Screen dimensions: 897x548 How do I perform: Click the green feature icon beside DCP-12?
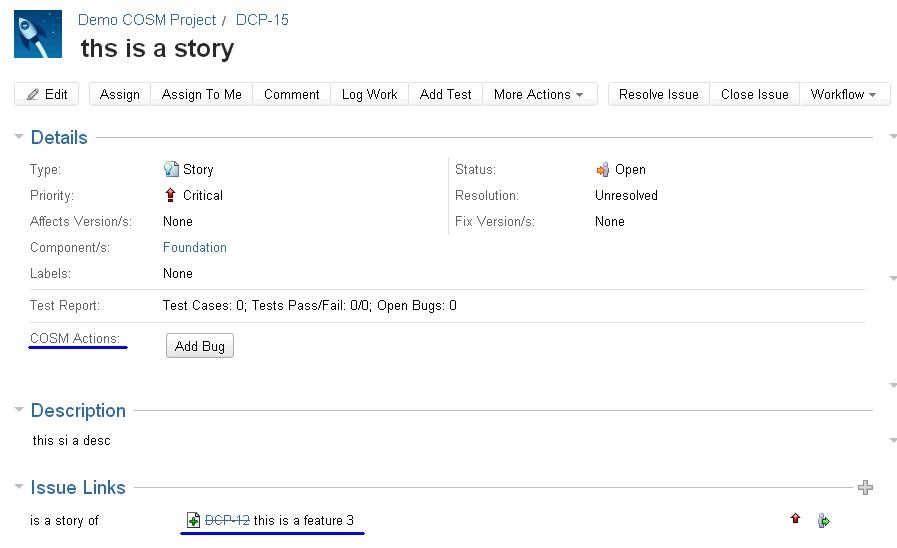pyautogui.click(x=193, y=520)
